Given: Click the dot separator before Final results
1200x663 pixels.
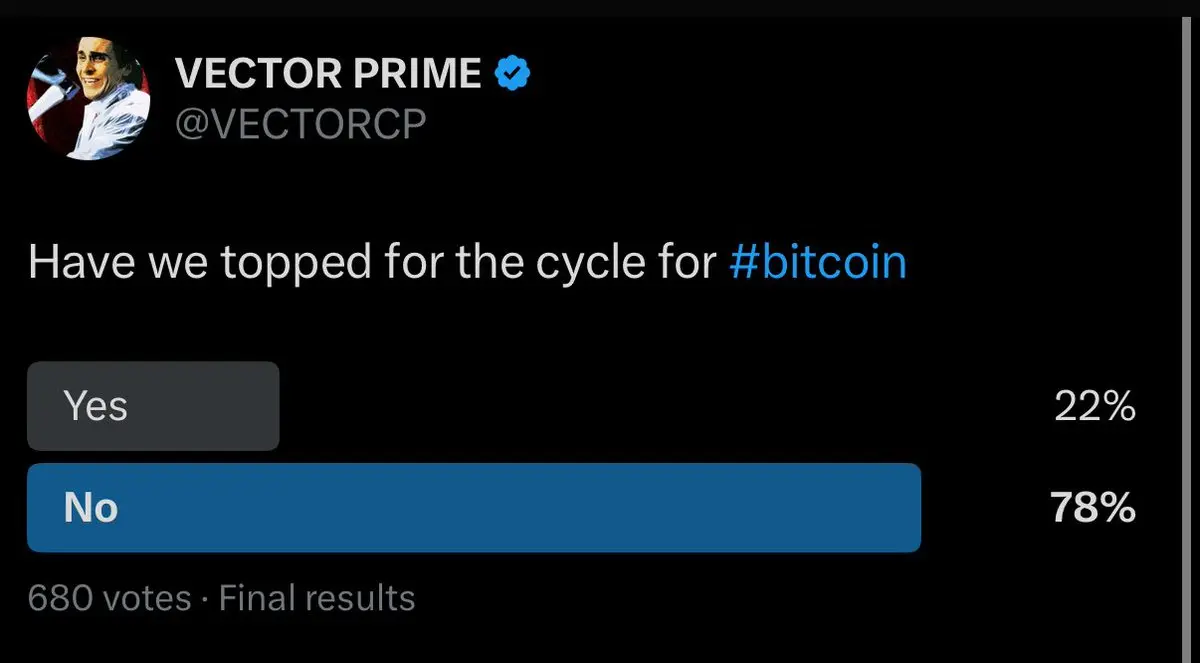Looking at the screenshot, I should (x=205, y=600).
